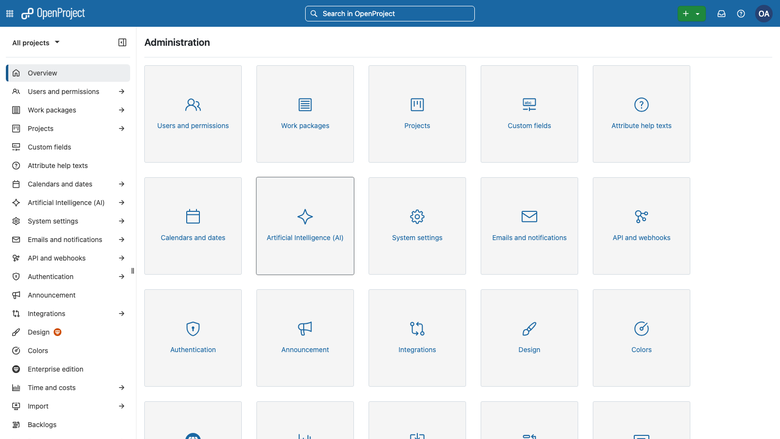Click the help question mark icon

[741, 13]
